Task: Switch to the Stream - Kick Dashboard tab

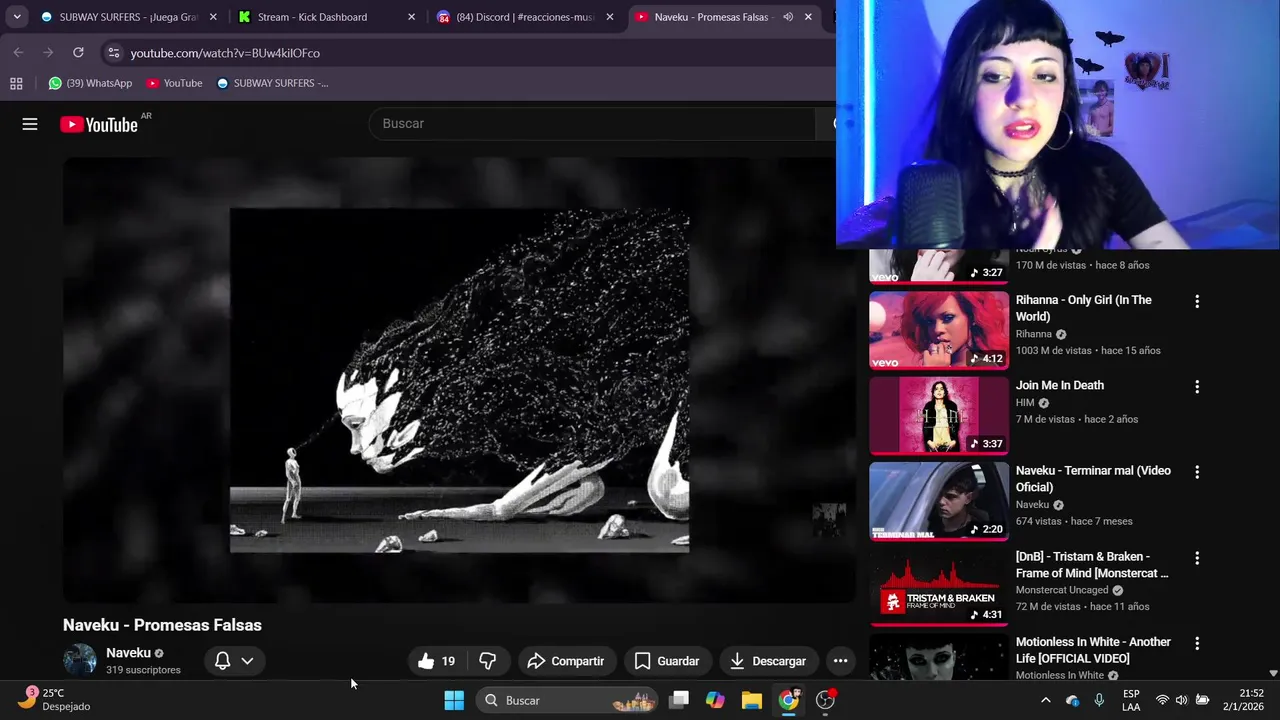Action: pos(327,17)
